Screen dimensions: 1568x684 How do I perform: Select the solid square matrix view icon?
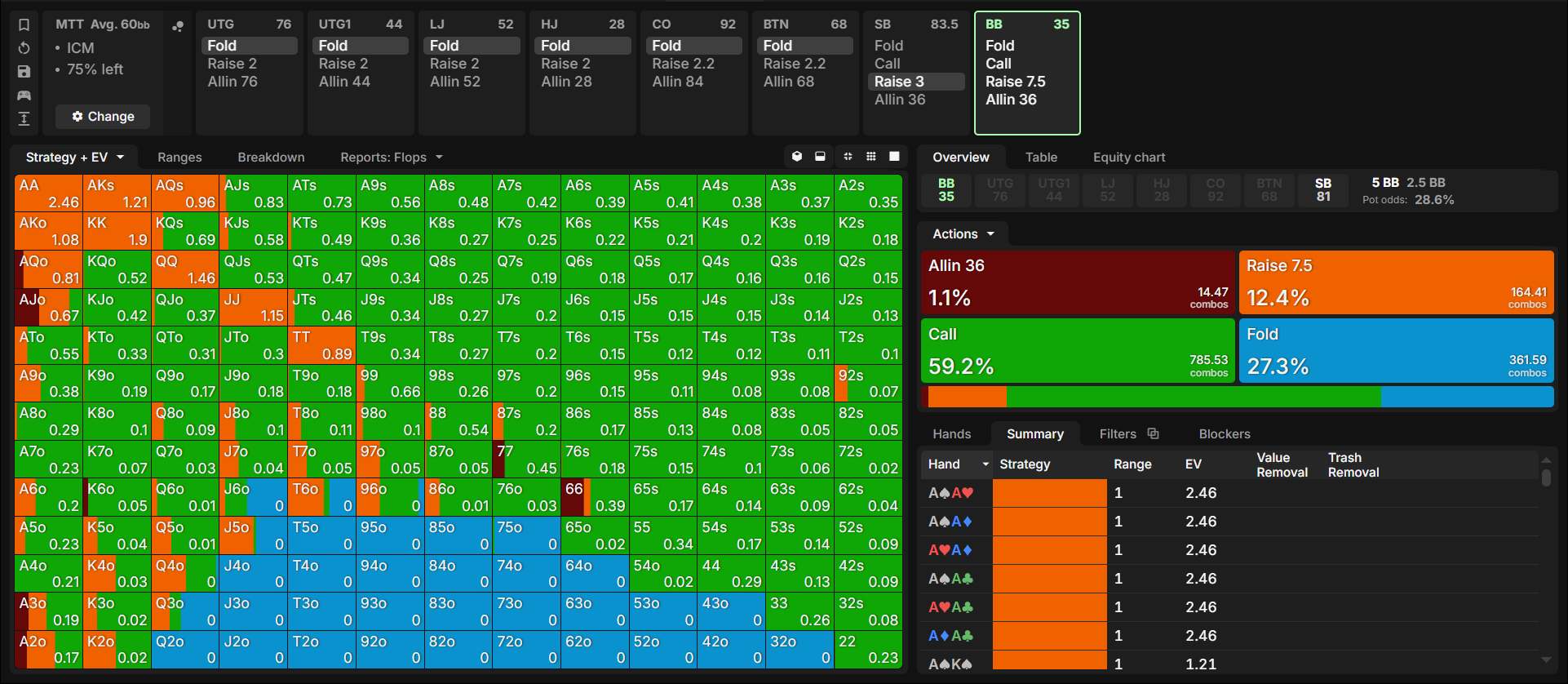point(894,157)
